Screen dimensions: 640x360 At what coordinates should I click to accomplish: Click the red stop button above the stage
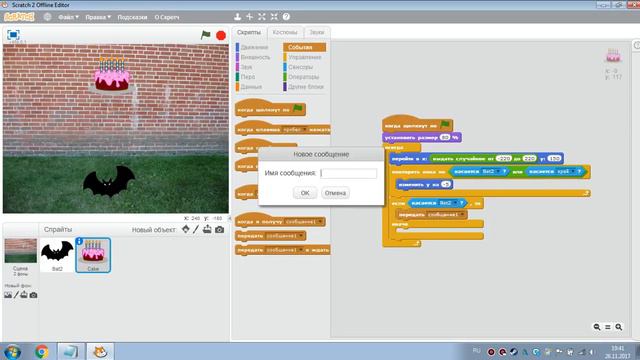click(x=221, y=36)
